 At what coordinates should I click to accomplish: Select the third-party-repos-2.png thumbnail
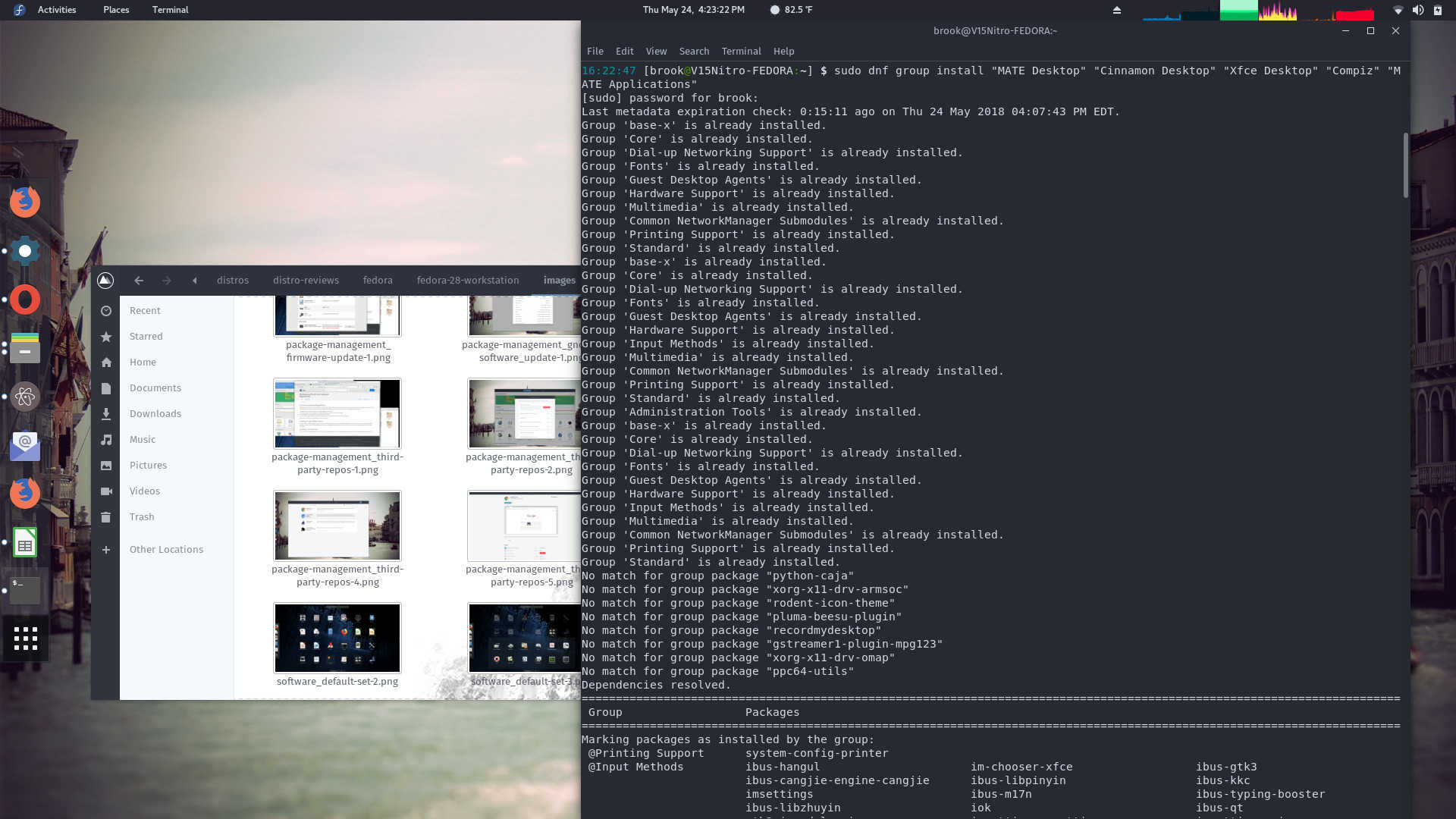click(524, 413)
